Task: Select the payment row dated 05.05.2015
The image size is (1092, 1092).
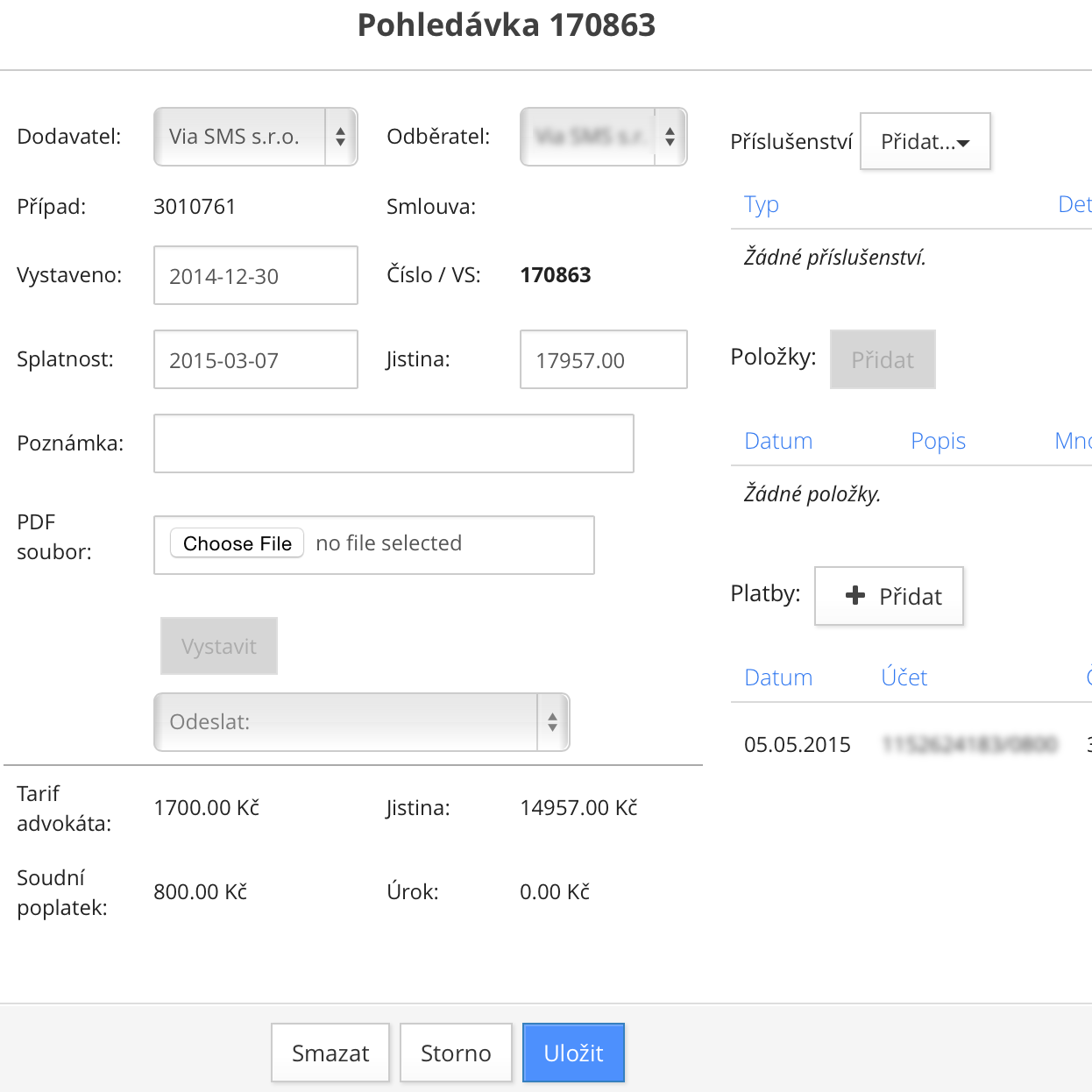Action: tap(798, 745)
